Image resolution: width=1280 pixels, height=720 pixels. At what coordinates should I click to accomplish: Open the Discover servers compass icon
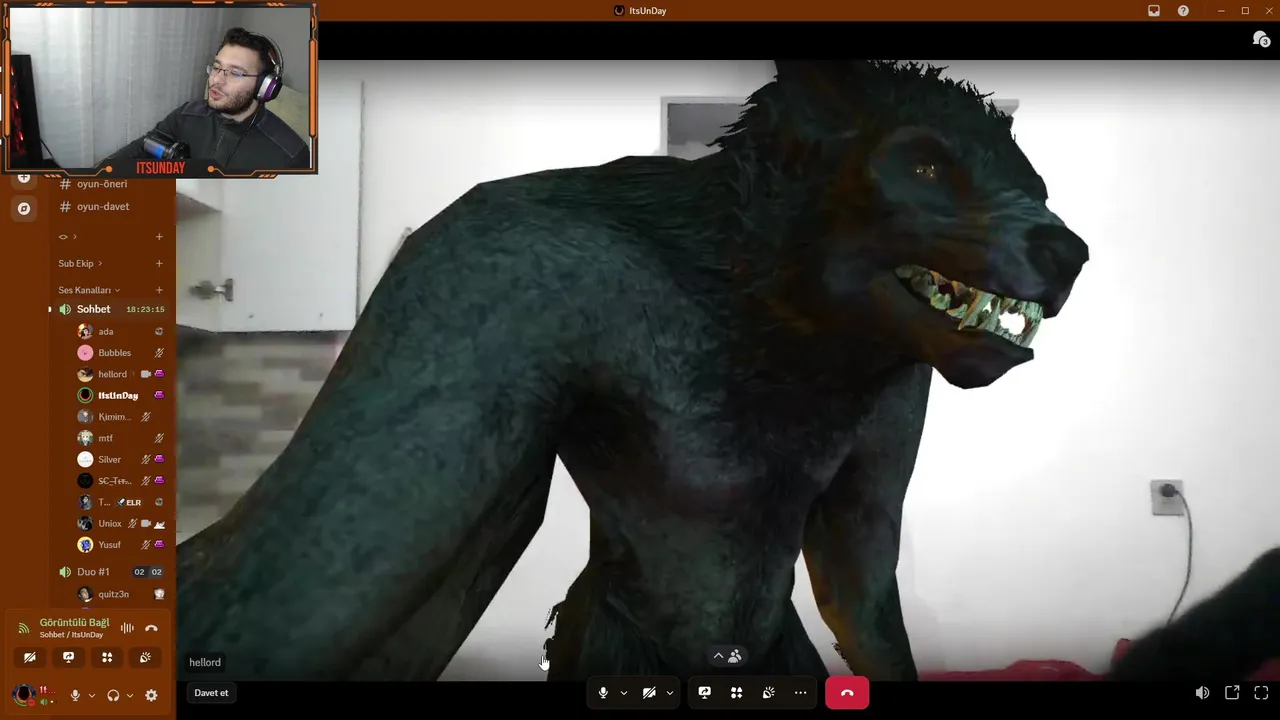[24, 209]
